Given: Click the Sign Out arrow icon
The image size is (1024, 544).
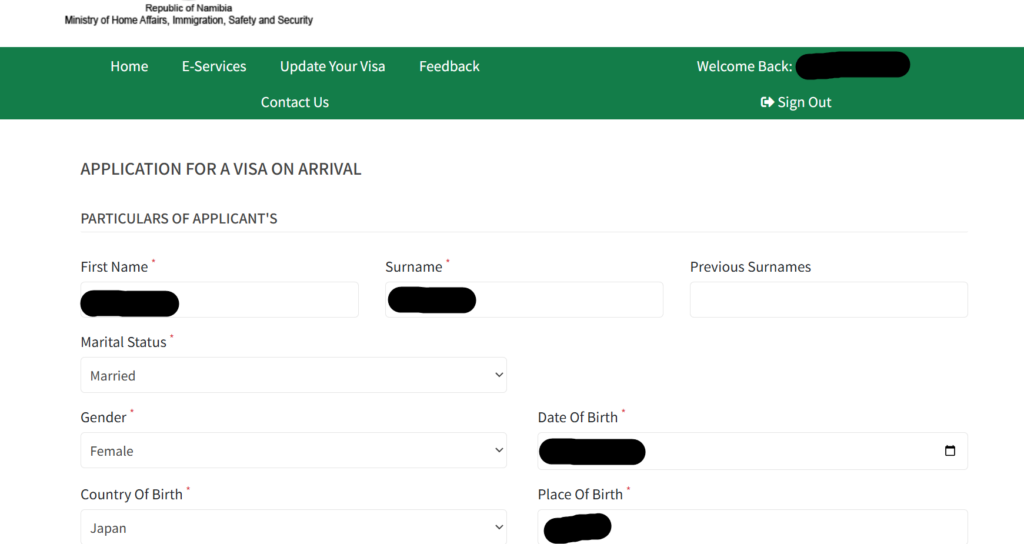Looking at the screenshot, I should pyautogui.click(x=767, y=102).
